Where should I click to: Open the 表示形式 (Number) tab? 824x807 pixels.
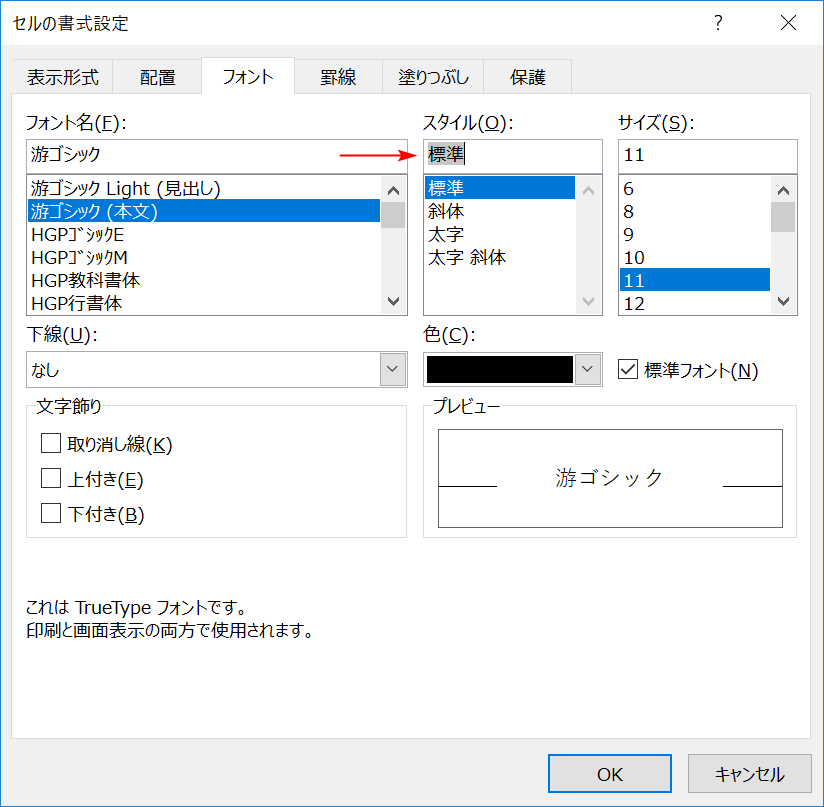tap(63, 76)
